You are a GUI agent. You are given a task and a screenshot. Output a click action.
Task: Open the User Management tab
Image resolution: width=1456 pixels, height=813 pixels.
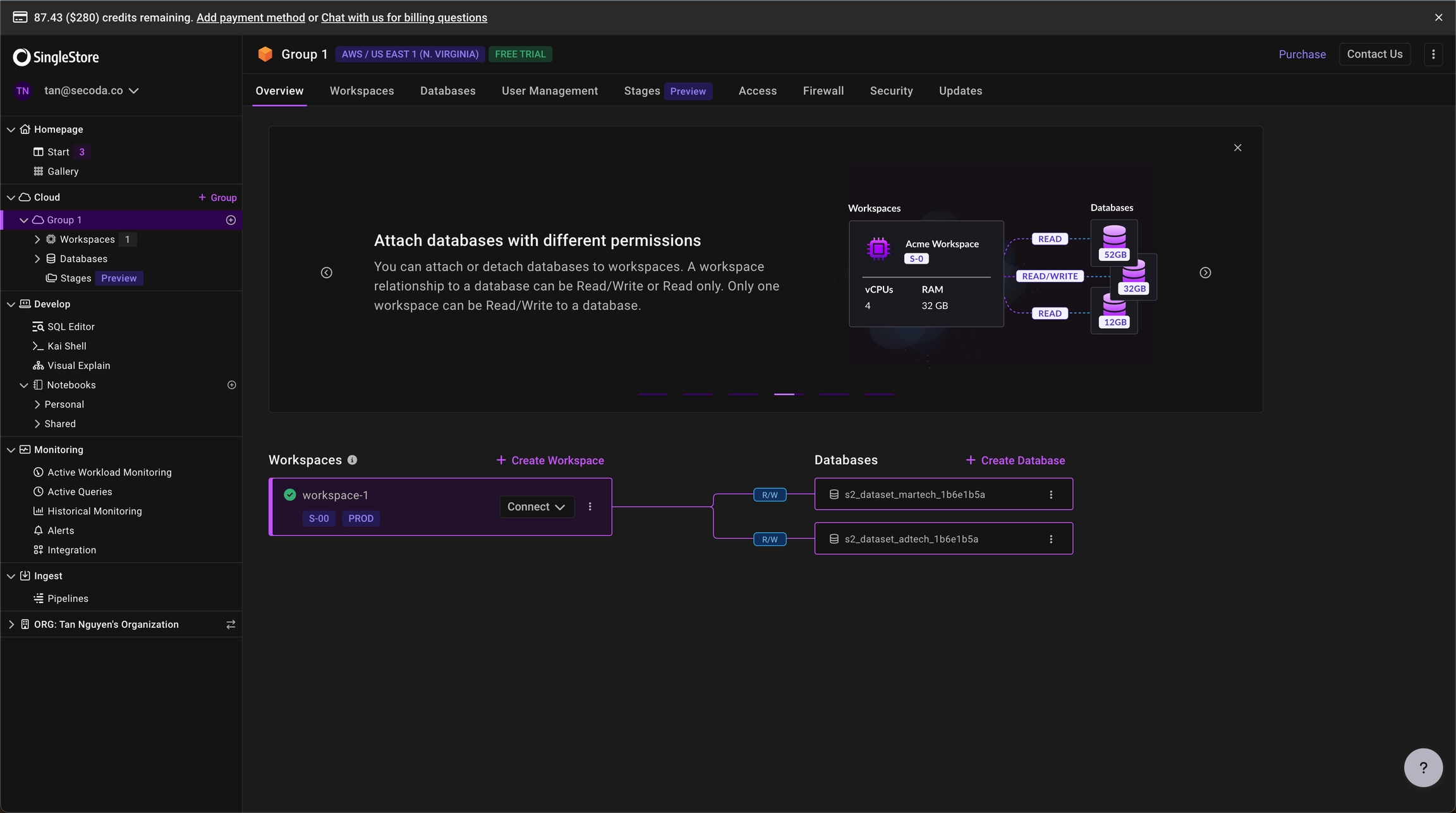550,91
